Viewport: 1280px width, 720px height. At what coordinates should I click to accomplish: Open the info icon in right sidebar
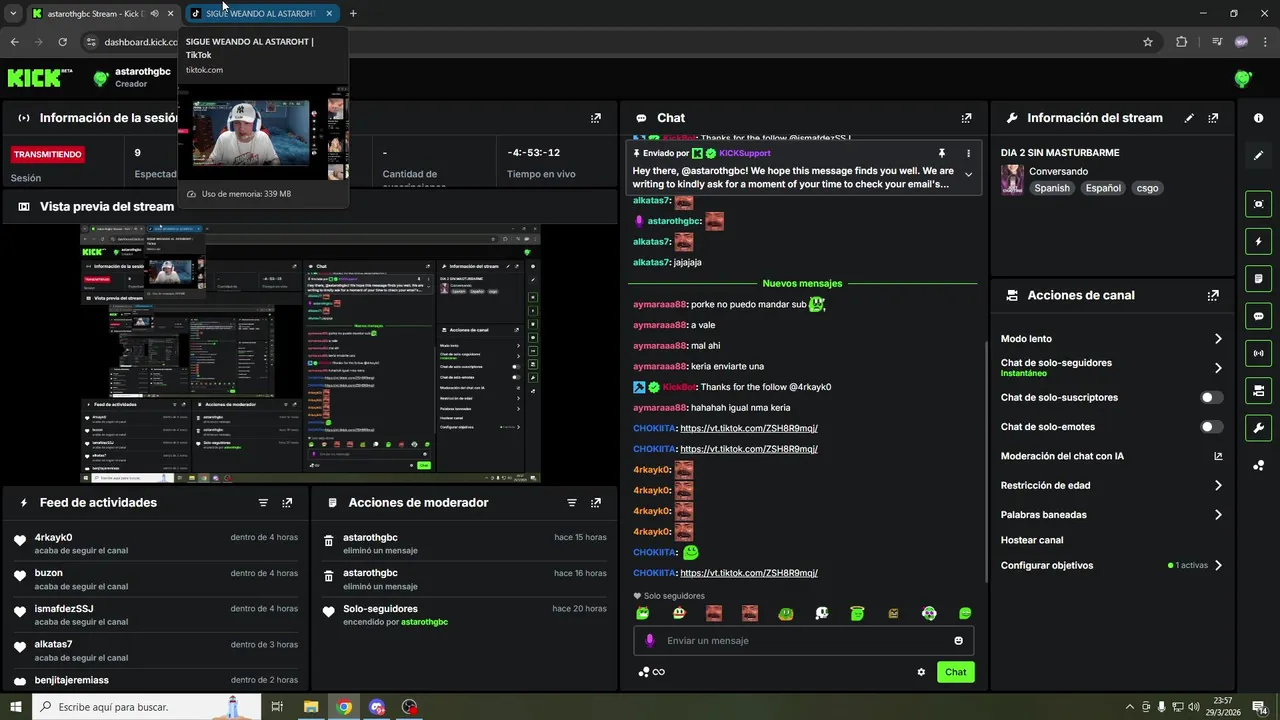point(1258,118)
